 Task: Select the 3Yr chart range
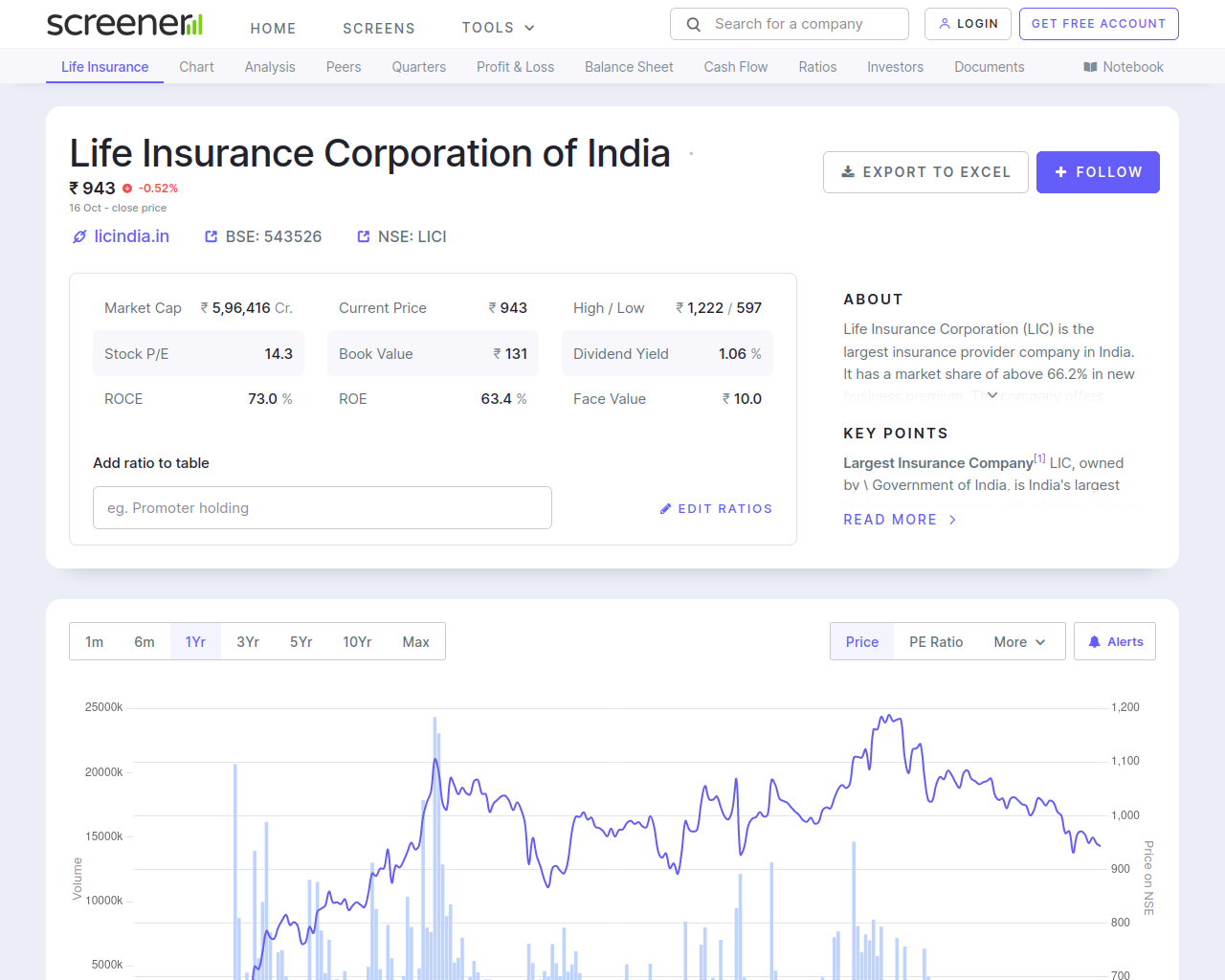coord(248,642)
